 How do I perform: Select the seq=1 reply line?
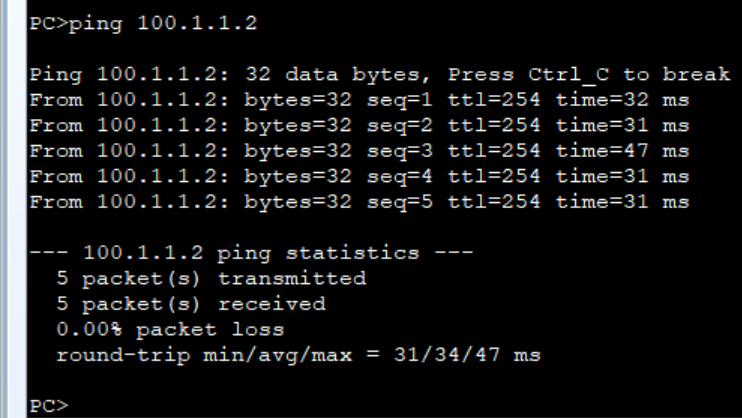359,100
